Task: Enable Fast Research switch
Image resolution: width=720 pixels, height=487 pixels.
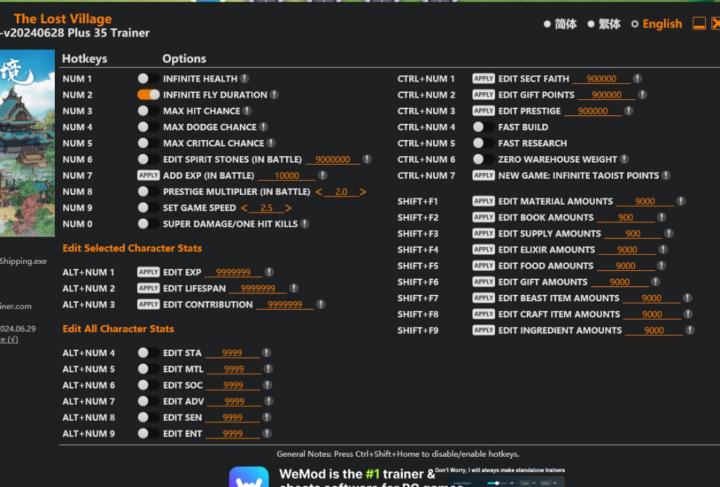Action: tap(483, 143)
